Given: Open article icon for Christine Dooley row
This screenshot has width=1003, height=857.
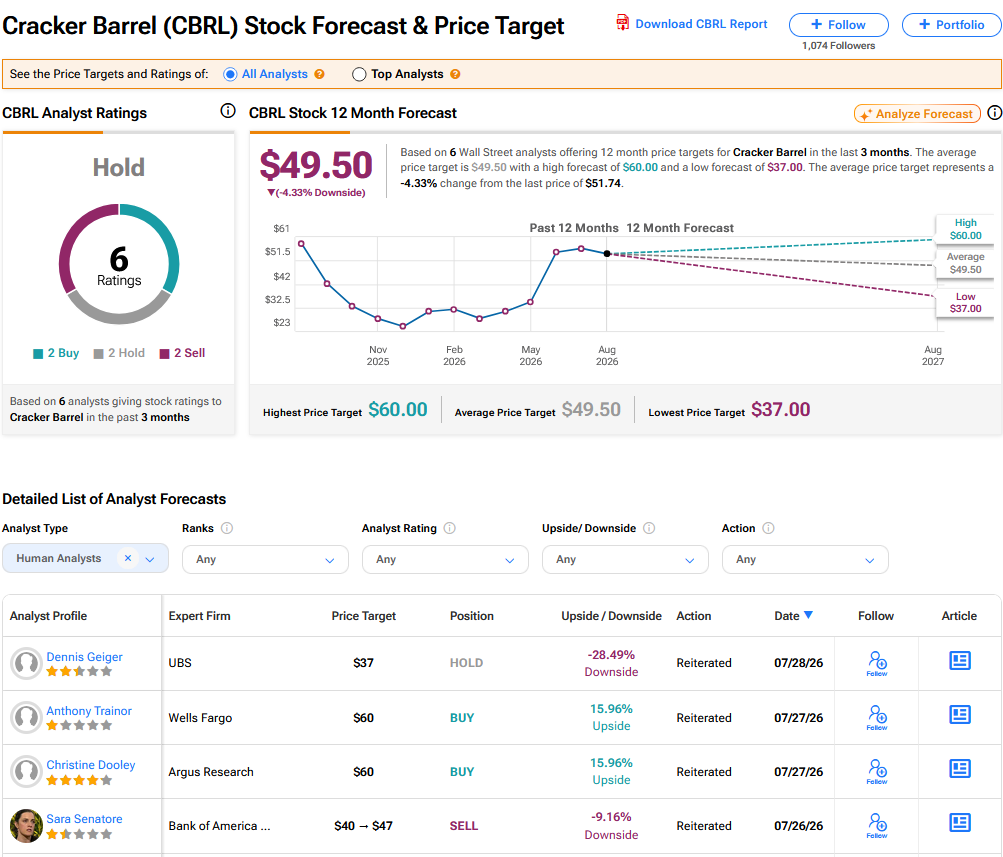Looking at the screenshot, I should 960,768.
